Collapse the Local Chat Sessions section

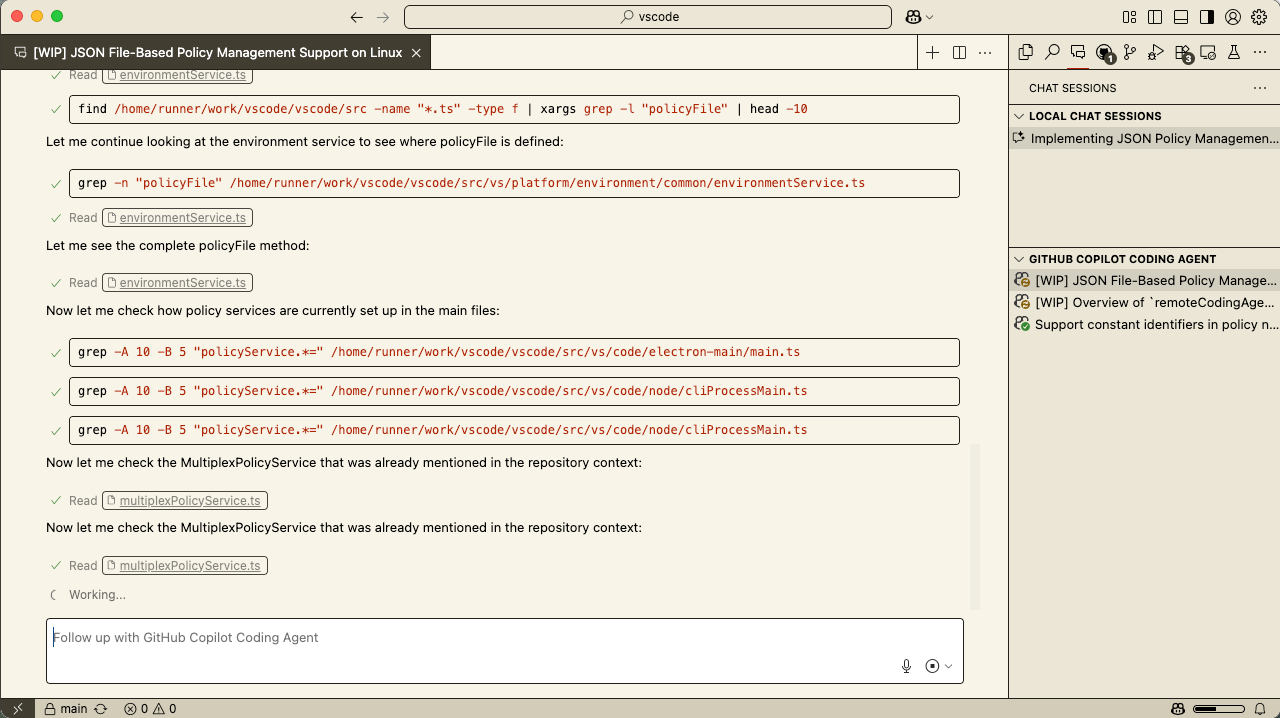1018,115
